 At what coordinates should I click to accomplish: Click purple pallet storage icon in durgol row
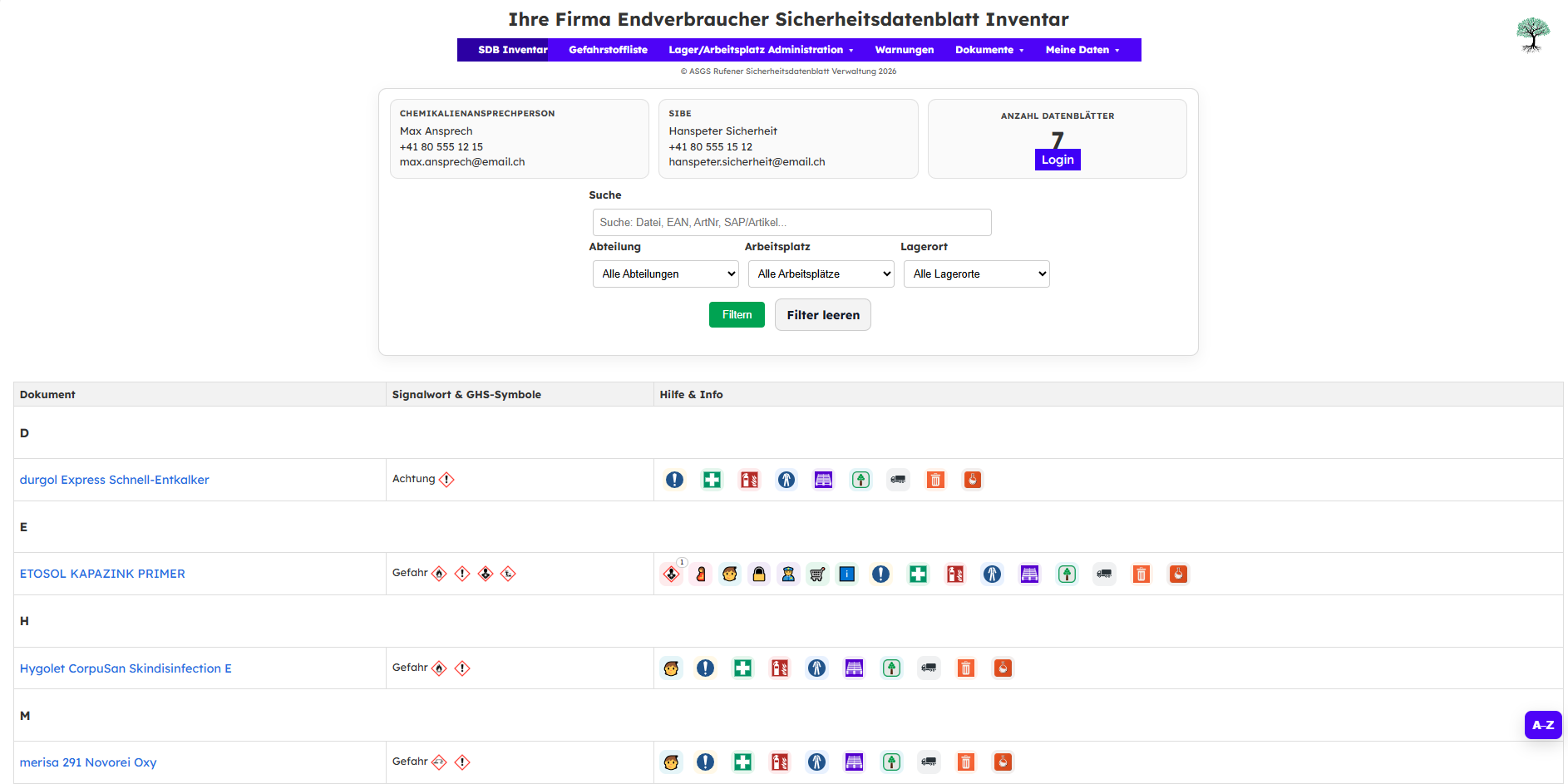[x=823, y=480]
